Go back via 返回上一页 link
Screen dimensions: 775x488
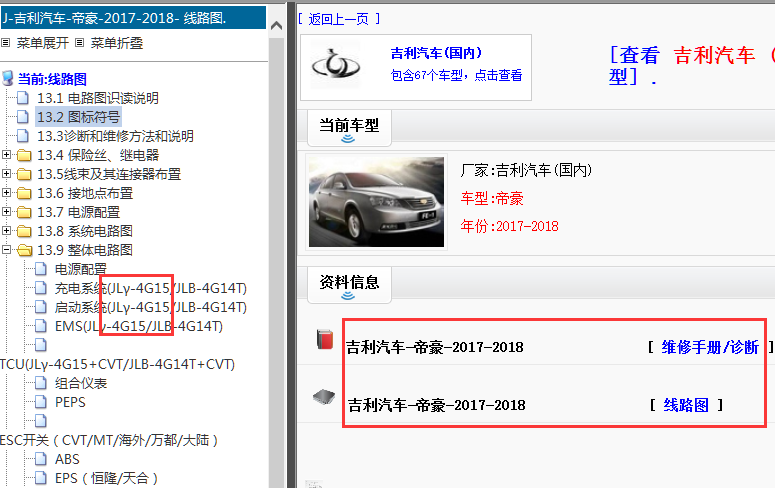point(339,19)
